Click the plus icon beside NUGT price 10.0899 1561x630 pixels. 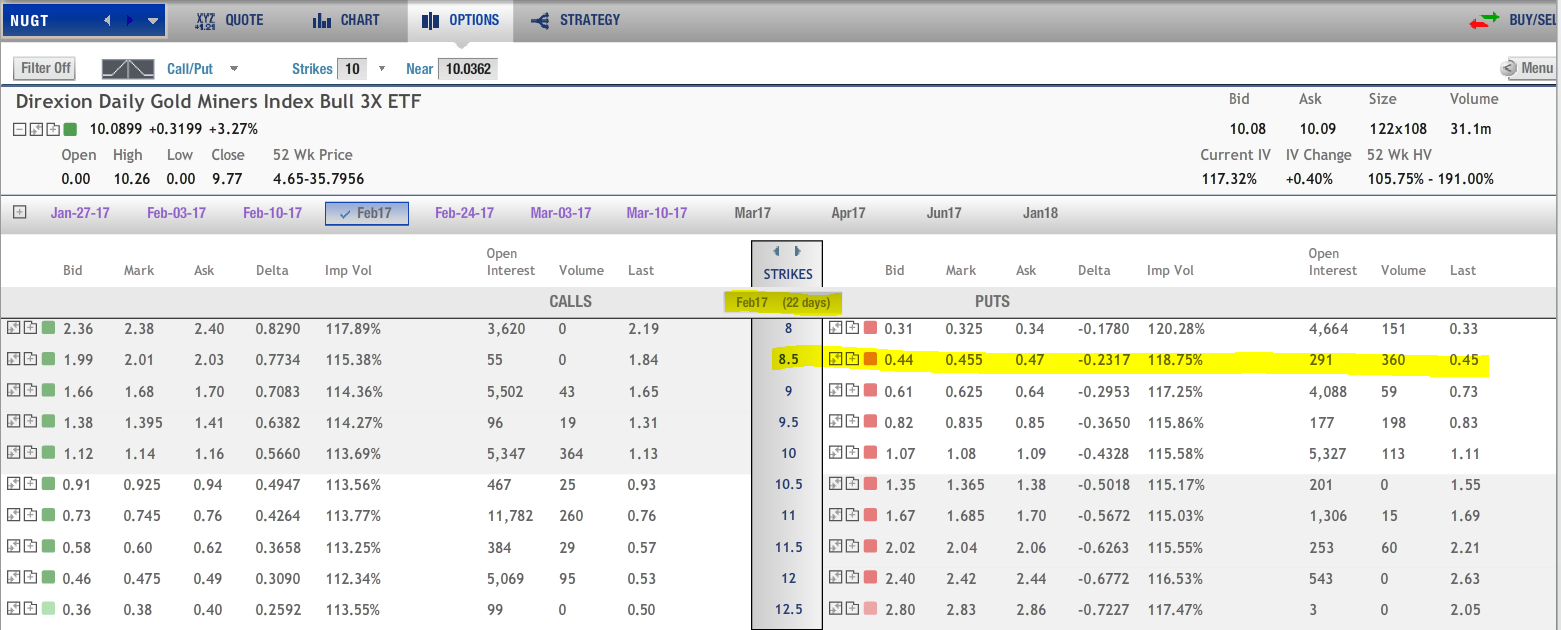(53, 129)
